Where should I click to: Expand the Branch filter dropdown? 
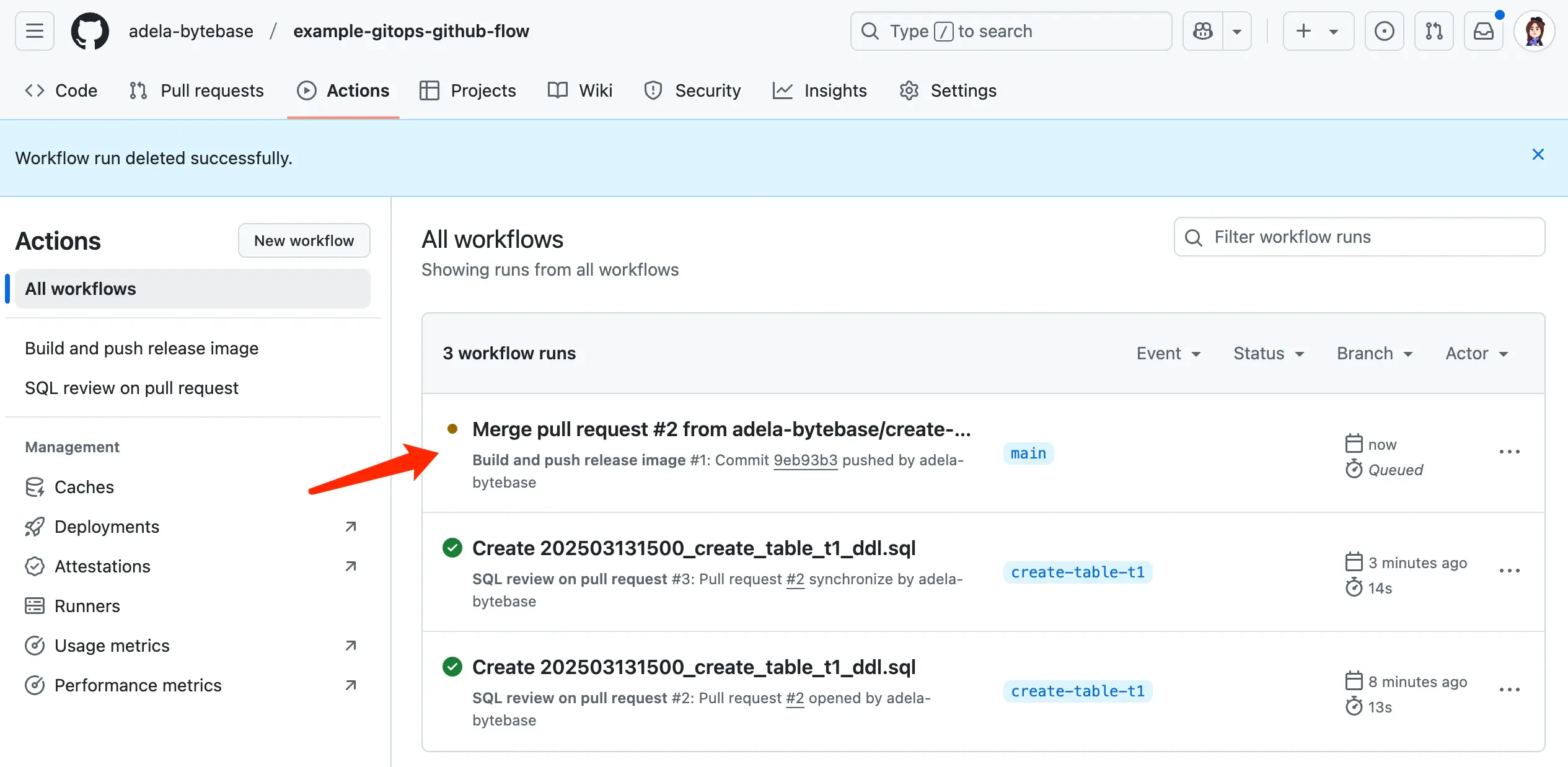(1374, 353)
